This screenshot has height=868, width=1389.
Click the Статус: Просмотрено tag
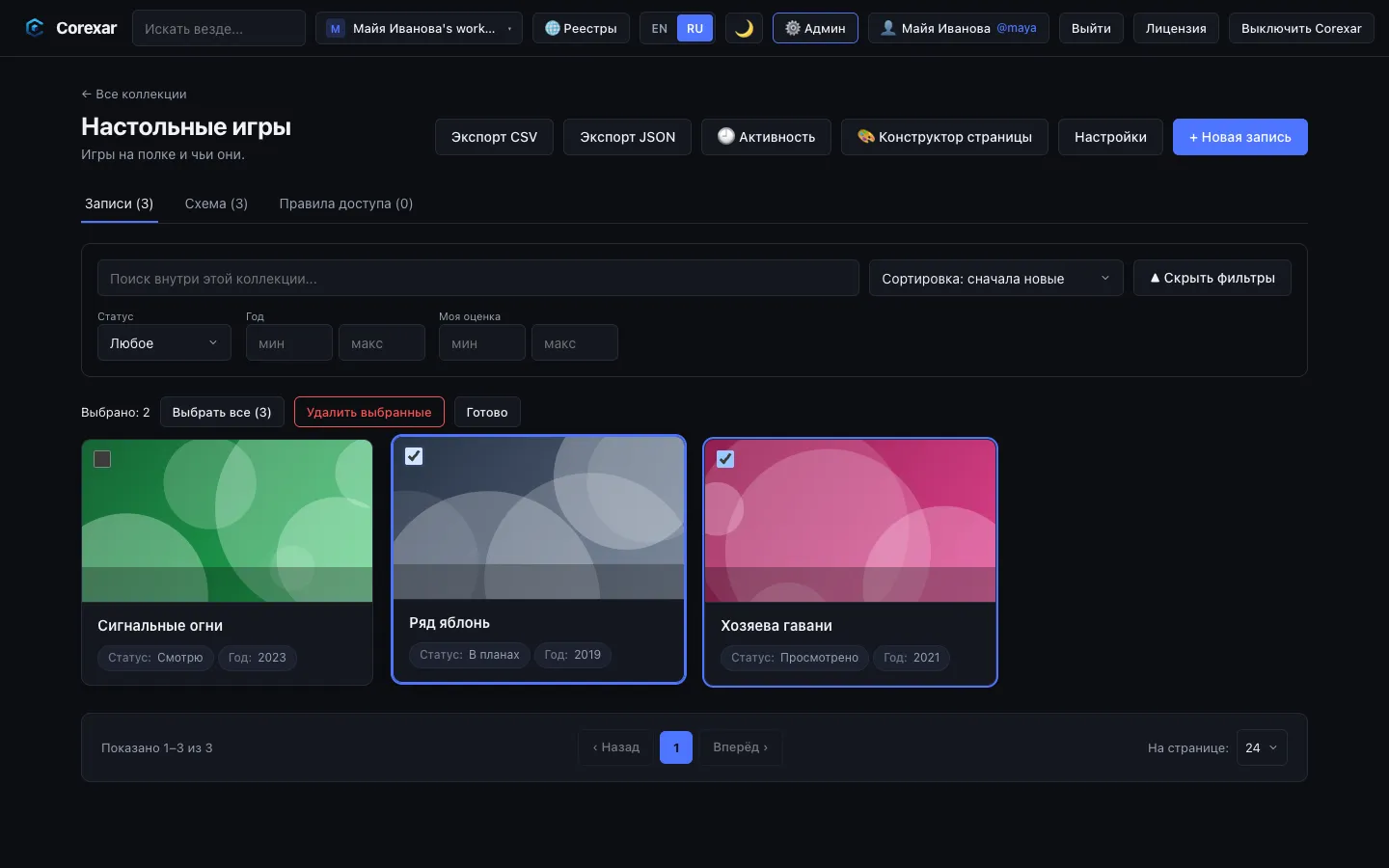point(795,658)
